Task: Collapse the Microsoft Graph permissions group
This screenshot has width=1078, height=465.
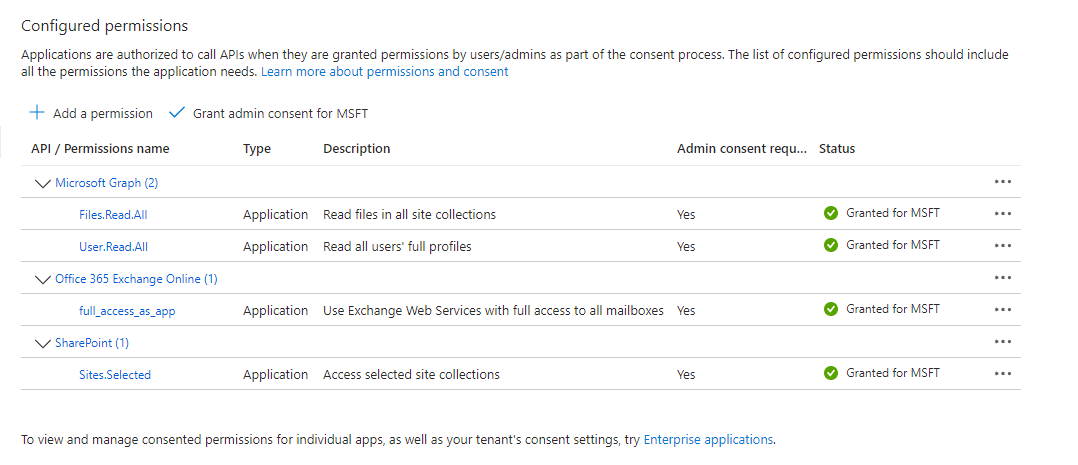Action: coord(43,183)
